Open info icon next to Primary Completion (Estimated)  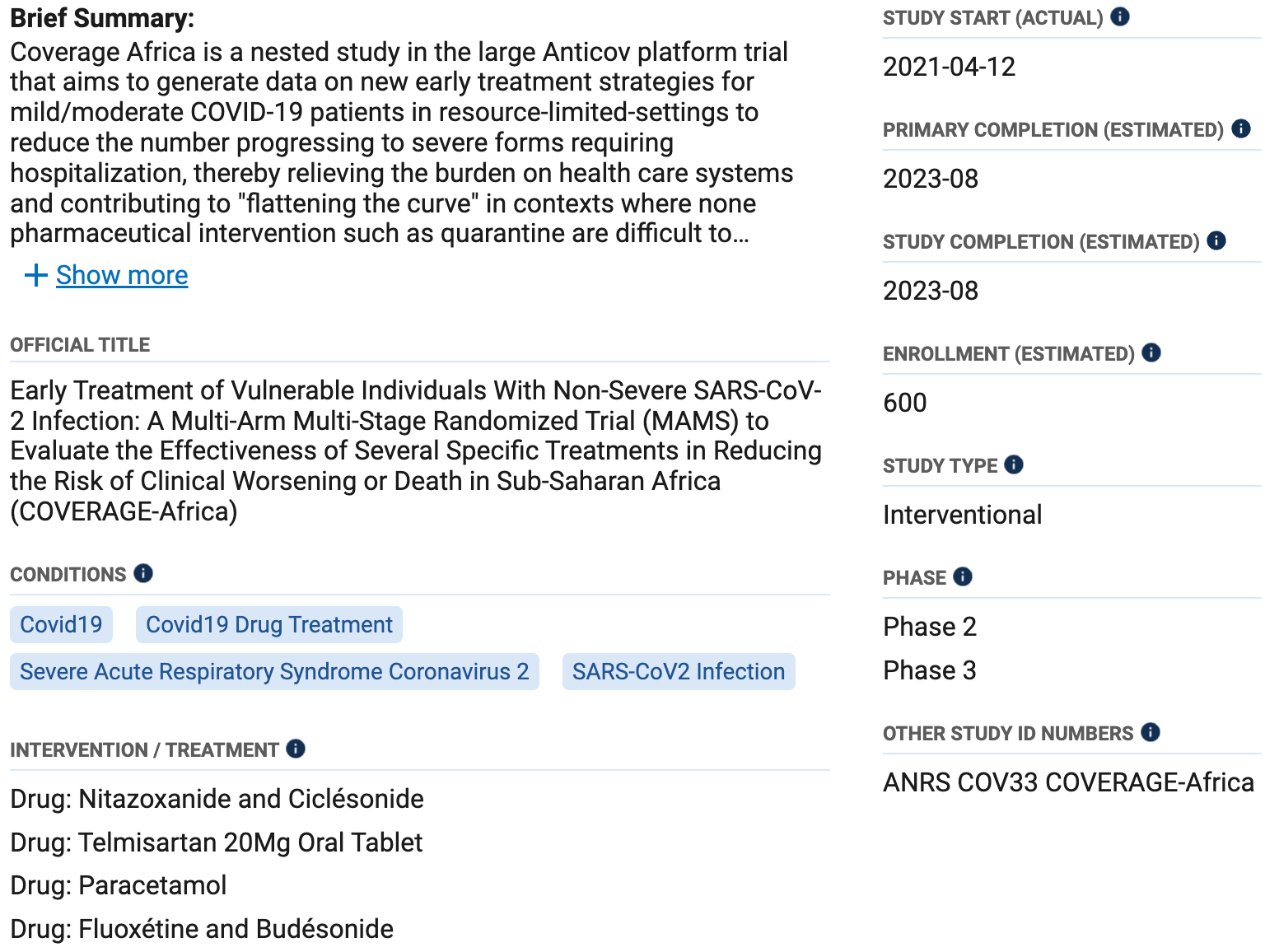pyautogui.click(x=1241, y=128)
